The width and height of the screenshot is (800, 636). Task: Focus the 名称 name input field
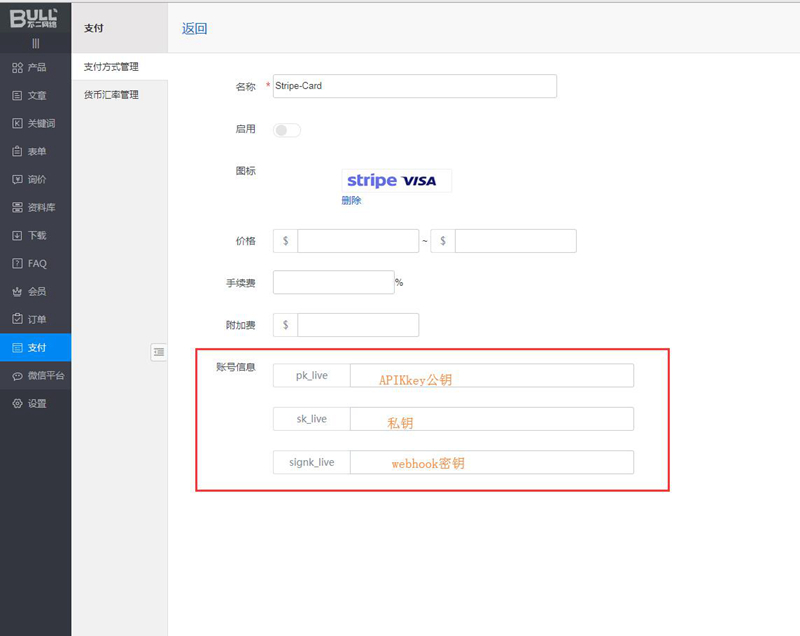tap(414, 86)
